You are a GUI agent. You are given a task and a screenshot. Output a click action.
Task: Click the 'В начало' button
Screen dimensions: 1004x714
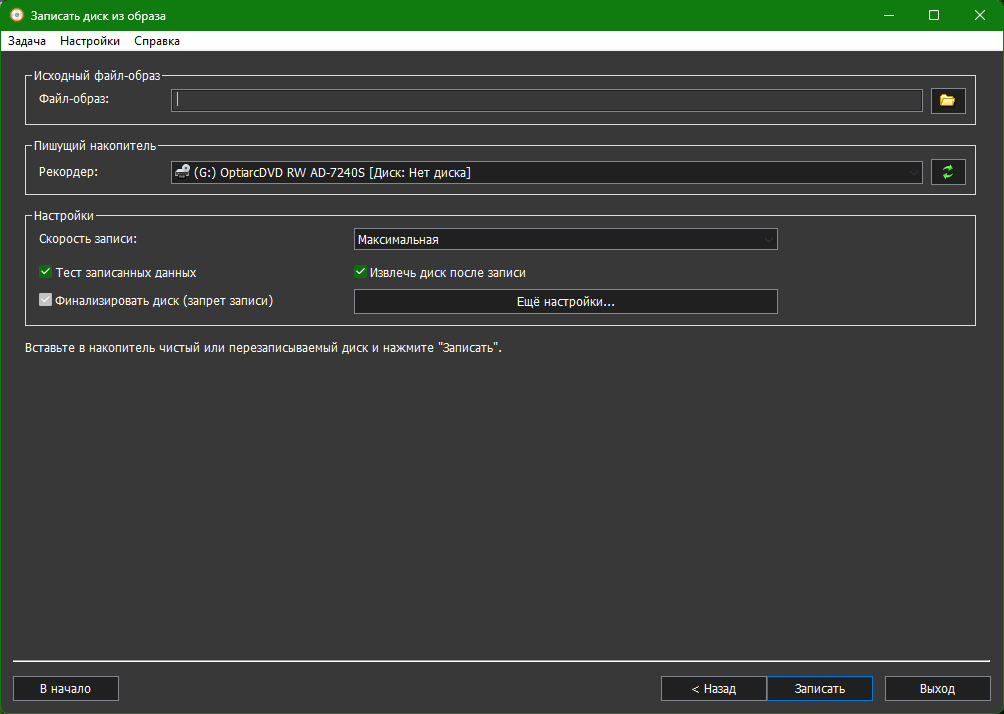pyautogui.click(x=66, y=689)
